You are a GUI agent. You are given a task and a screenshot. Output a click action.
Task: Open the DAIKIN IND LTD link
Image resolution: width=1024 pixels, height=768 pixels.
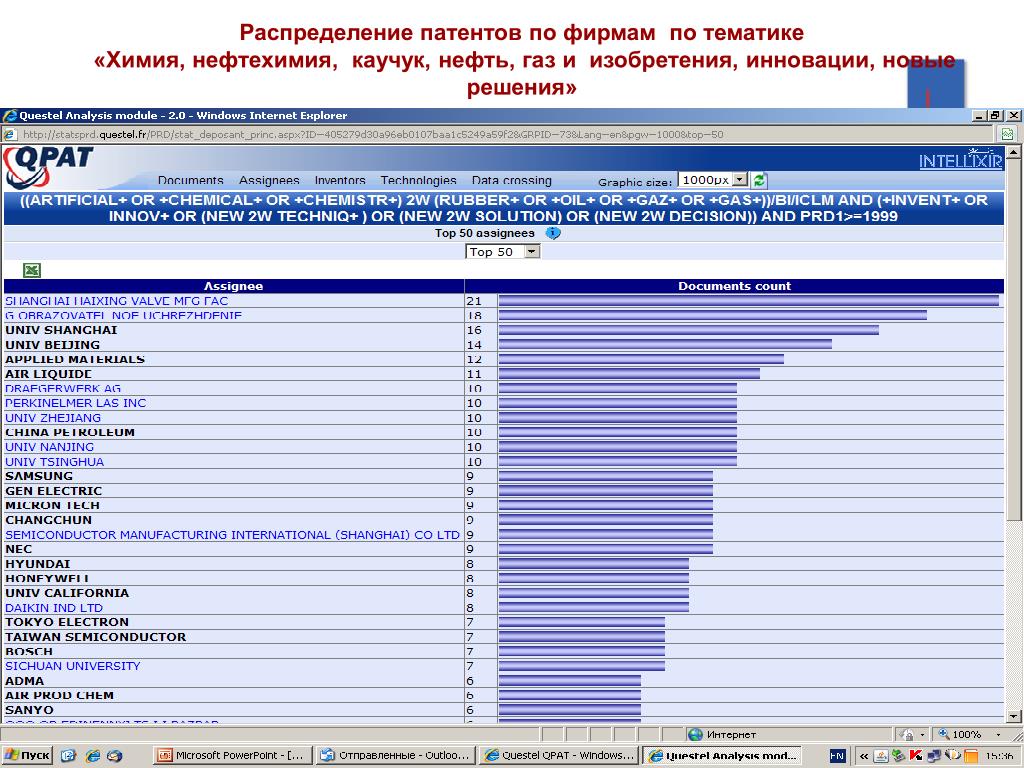pyautogui.click(x=54, y=608)
